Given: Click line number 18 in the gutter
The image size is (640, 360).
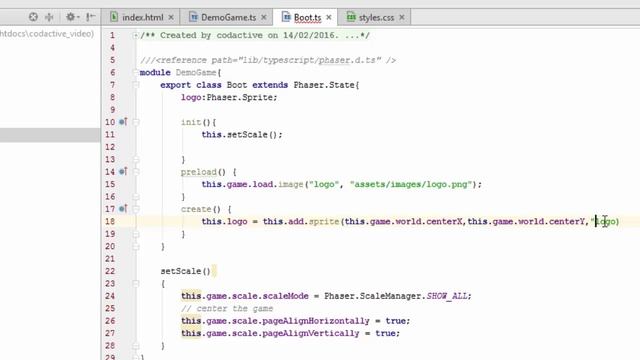Looking at the screenshot, I should (x=110, y=221).
